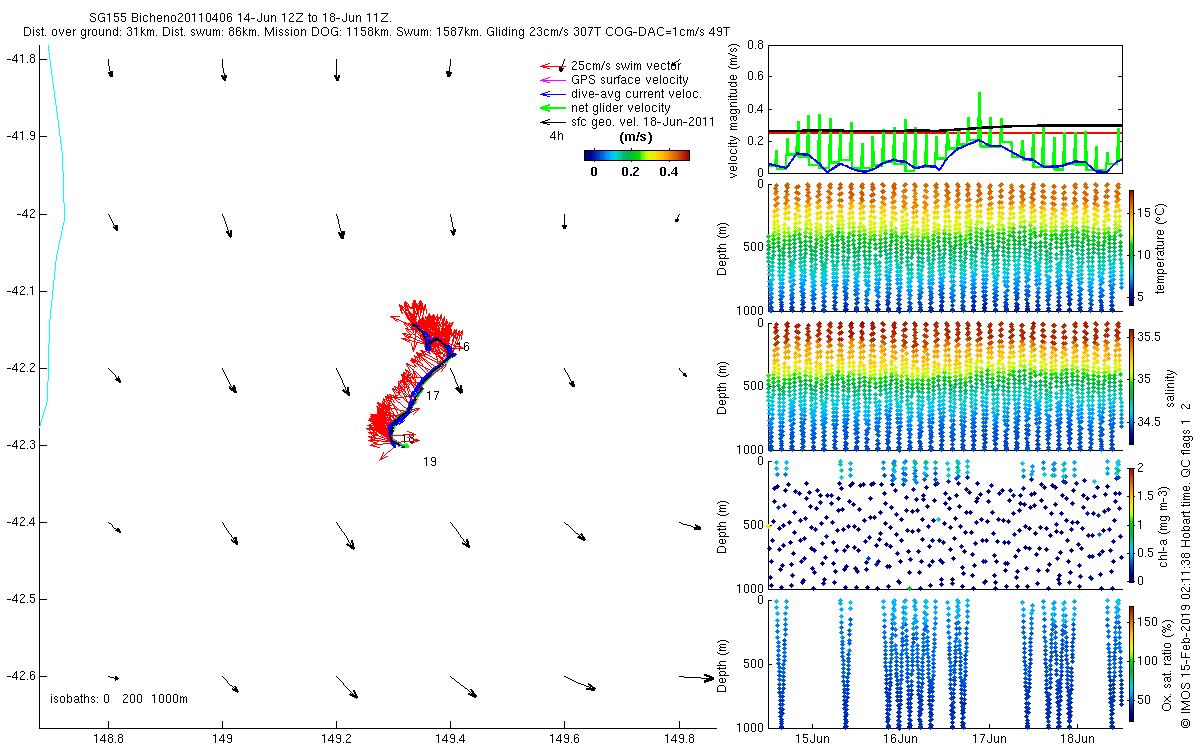Click the '15Jun' time axis tick label
The height and width of the screenshot is (750, 1200).
pos(813,738)
